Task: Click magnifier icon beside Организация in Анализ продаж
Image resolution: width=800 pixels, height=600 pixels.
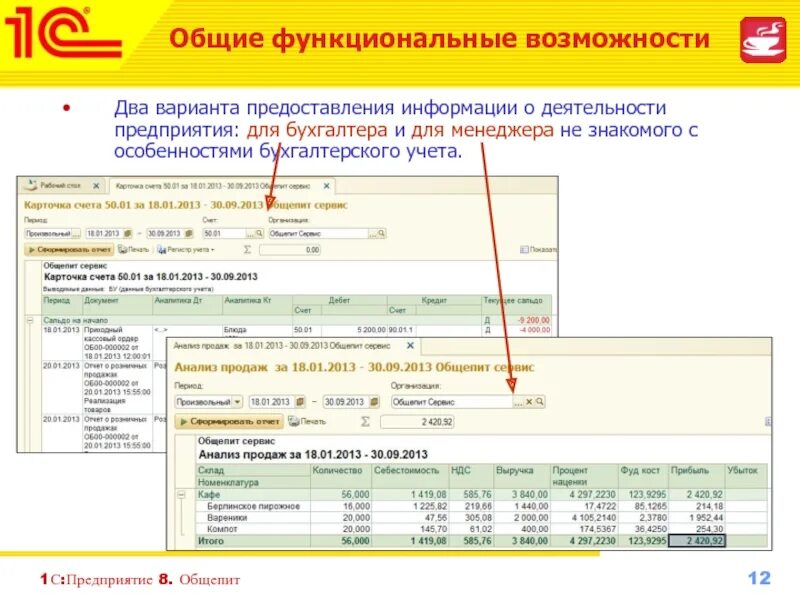Action: pos(540,402)
